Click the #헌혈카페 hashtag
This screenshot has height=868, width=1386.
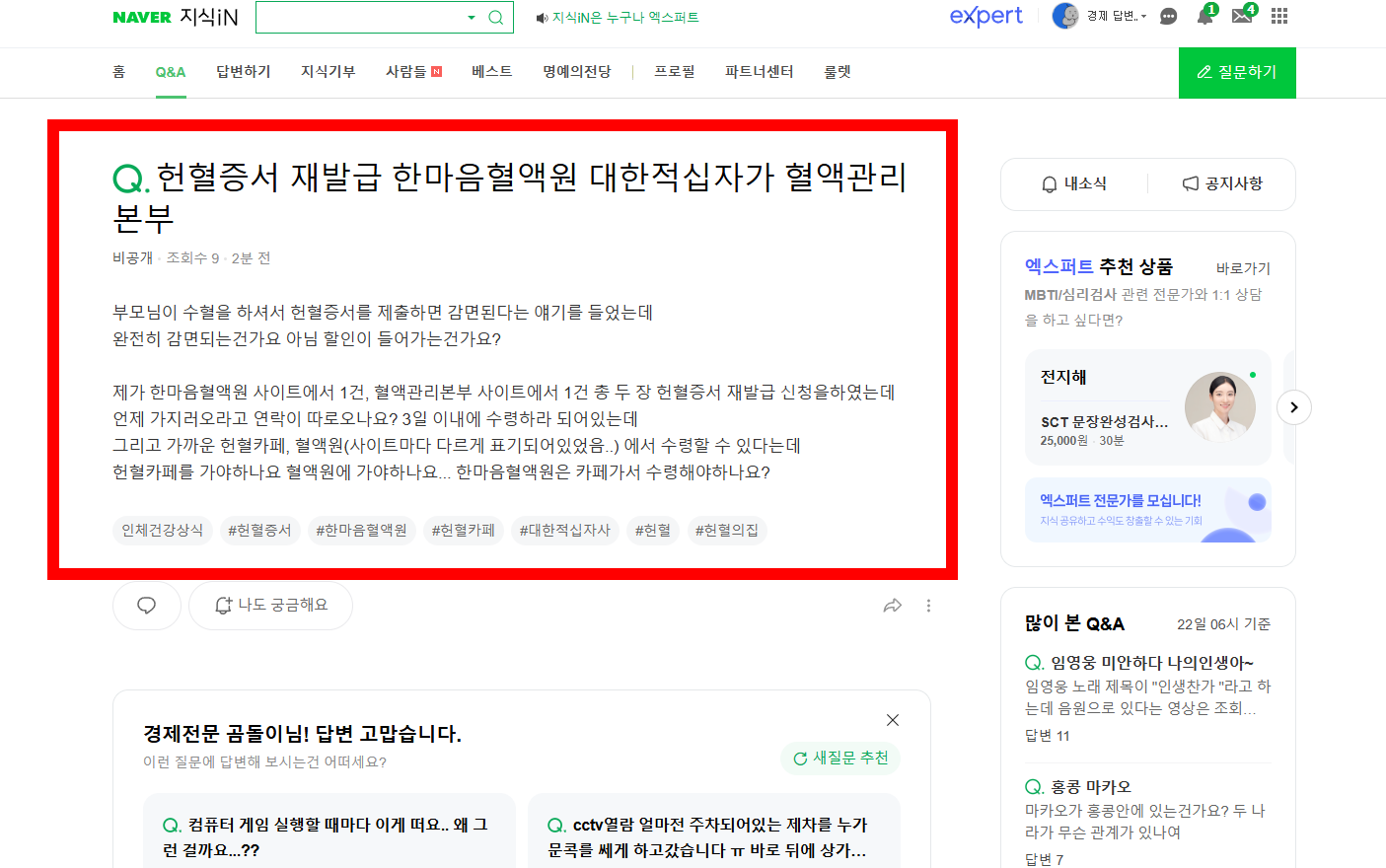click(x=464, y=531)
